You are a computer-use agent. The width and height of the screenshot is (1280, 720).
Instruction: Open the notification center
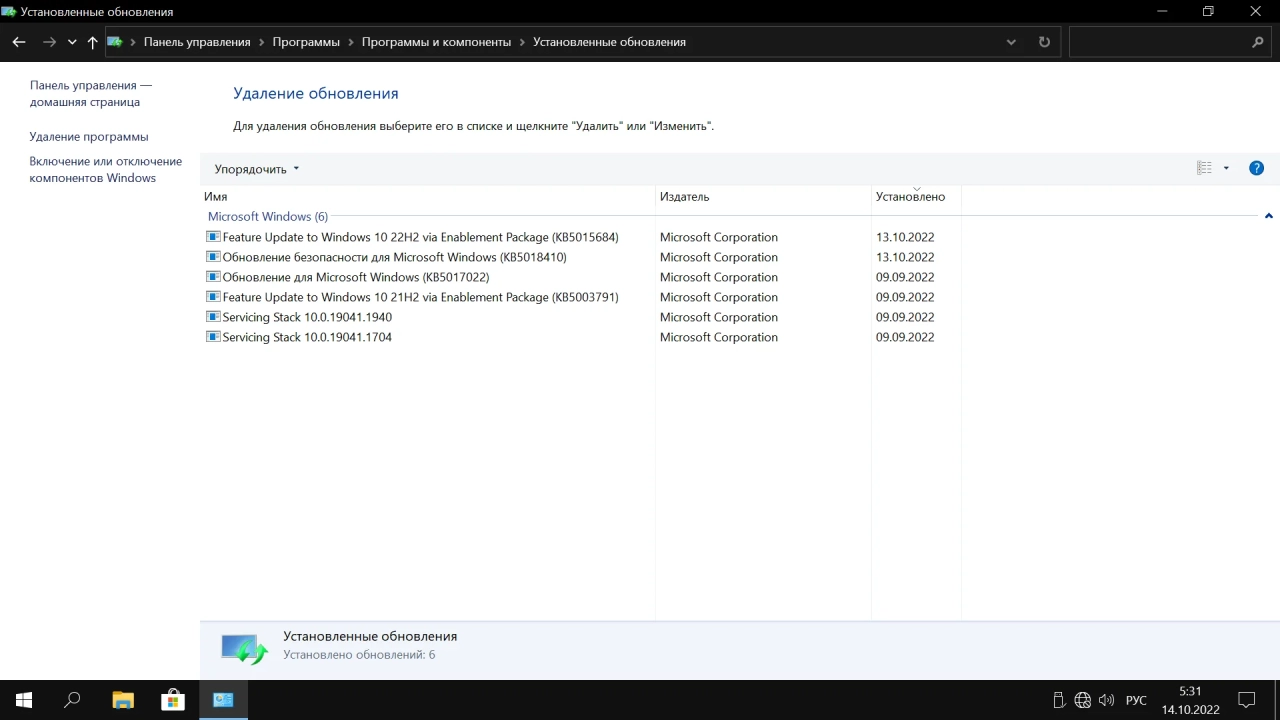coord(1247,700)
